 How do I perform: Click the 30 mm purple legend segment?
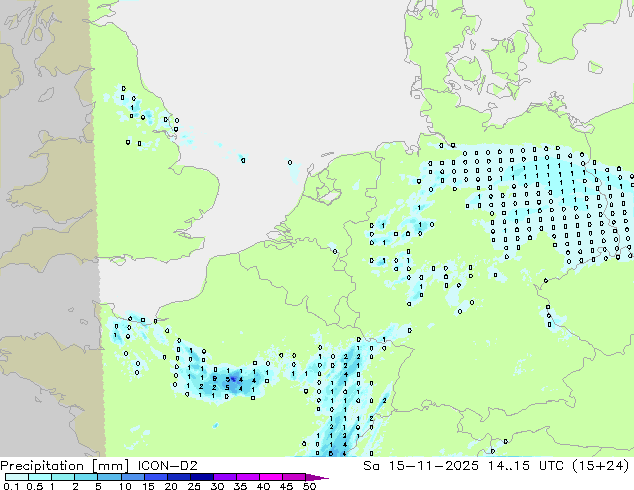pyautogui.click(x=226, y=477)
